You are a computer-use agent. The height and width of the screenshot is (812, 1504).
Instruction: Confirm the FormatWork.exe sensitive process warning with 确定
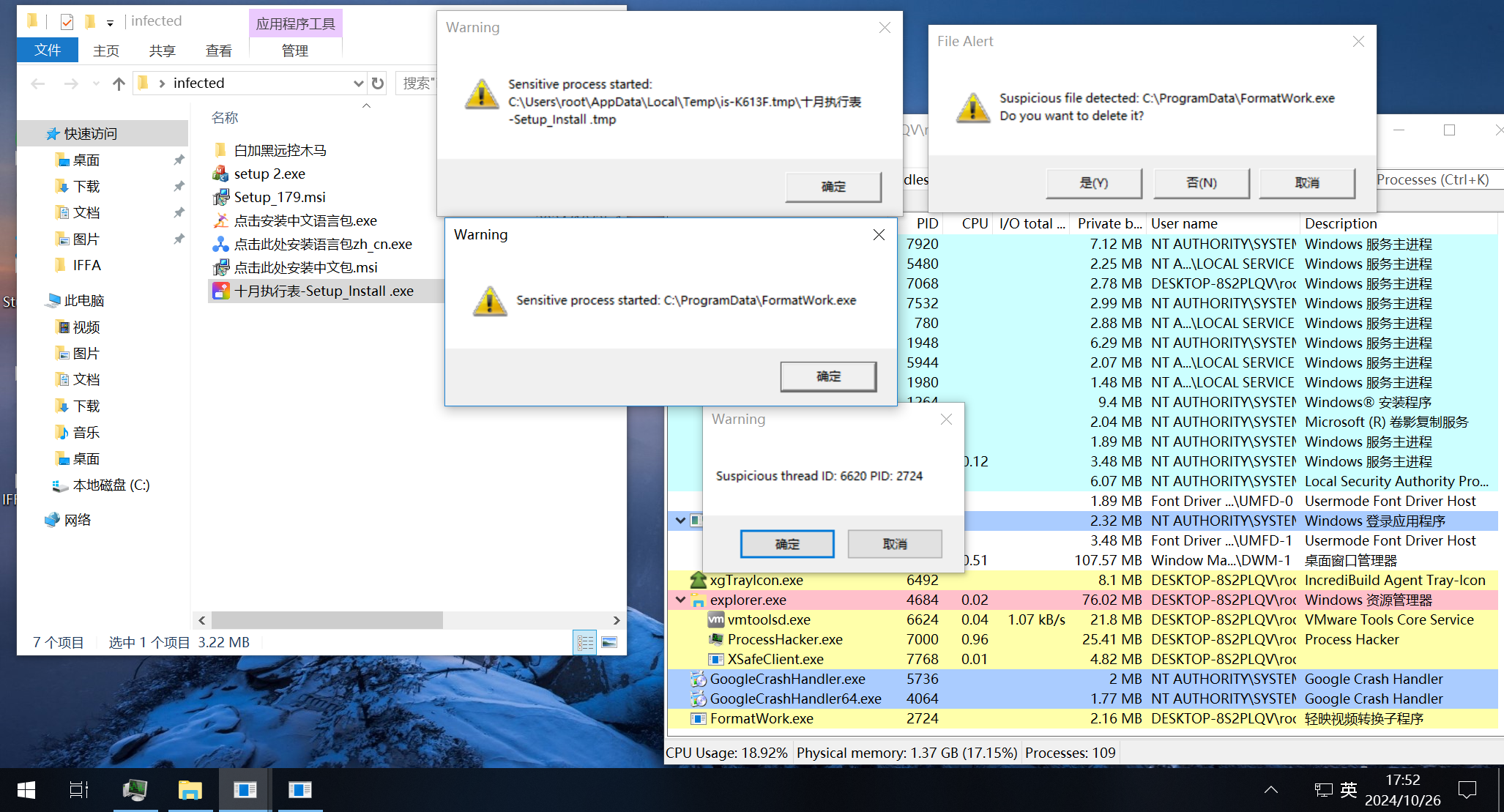coord(828,376)
